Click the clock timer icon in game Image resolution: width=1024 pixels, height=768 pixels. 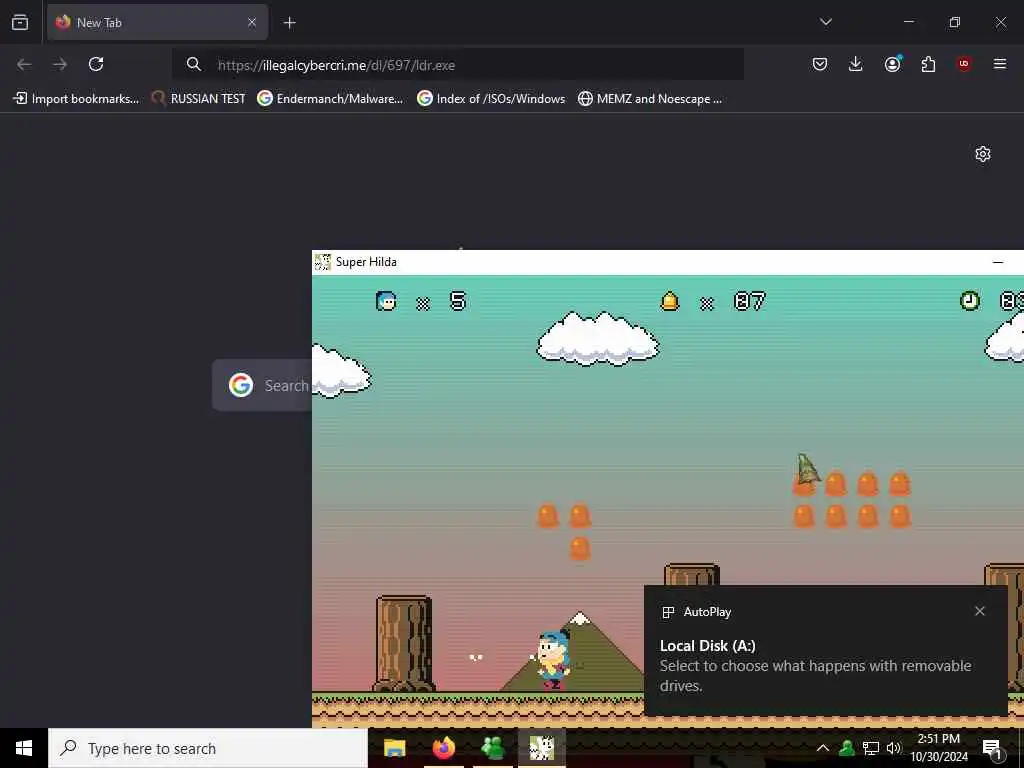tap(970, 301)
